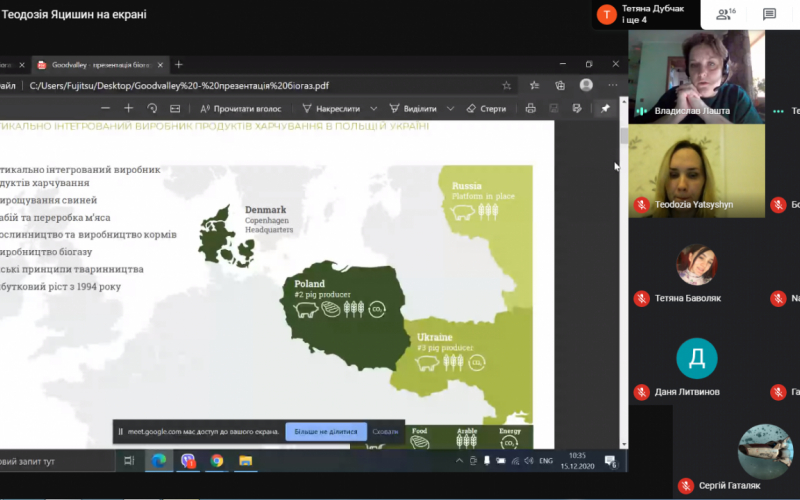Open Viber from the taskbar

click(188, 461)
